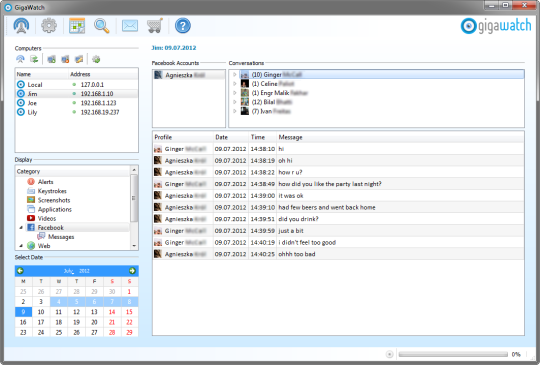Click the round stop icon beside progress bar
The image size is (540, 365).
coord(390,354)
